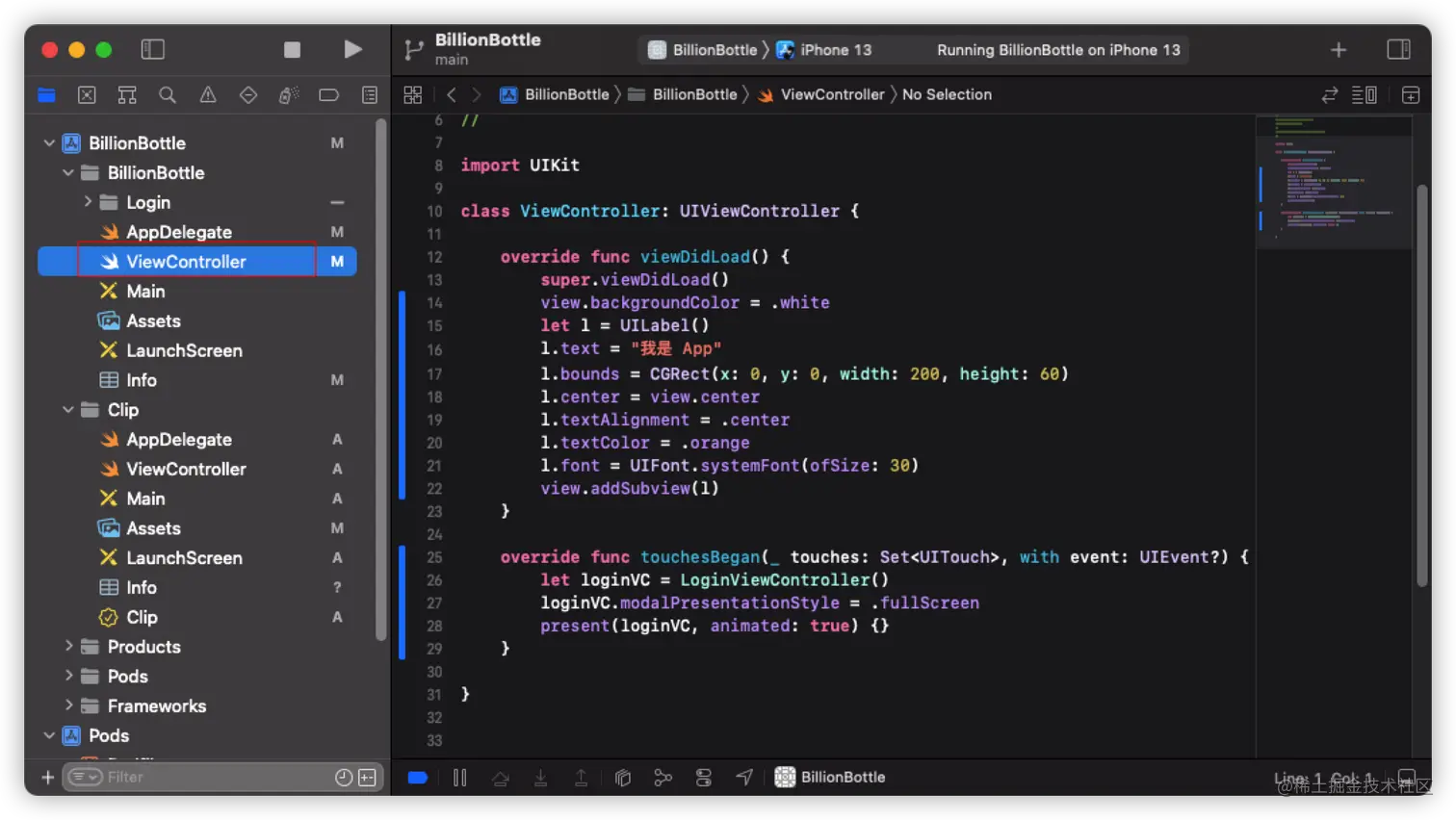Open LaunchScreen in BillionBottle group
The image size is (1456, 820).
184,350
